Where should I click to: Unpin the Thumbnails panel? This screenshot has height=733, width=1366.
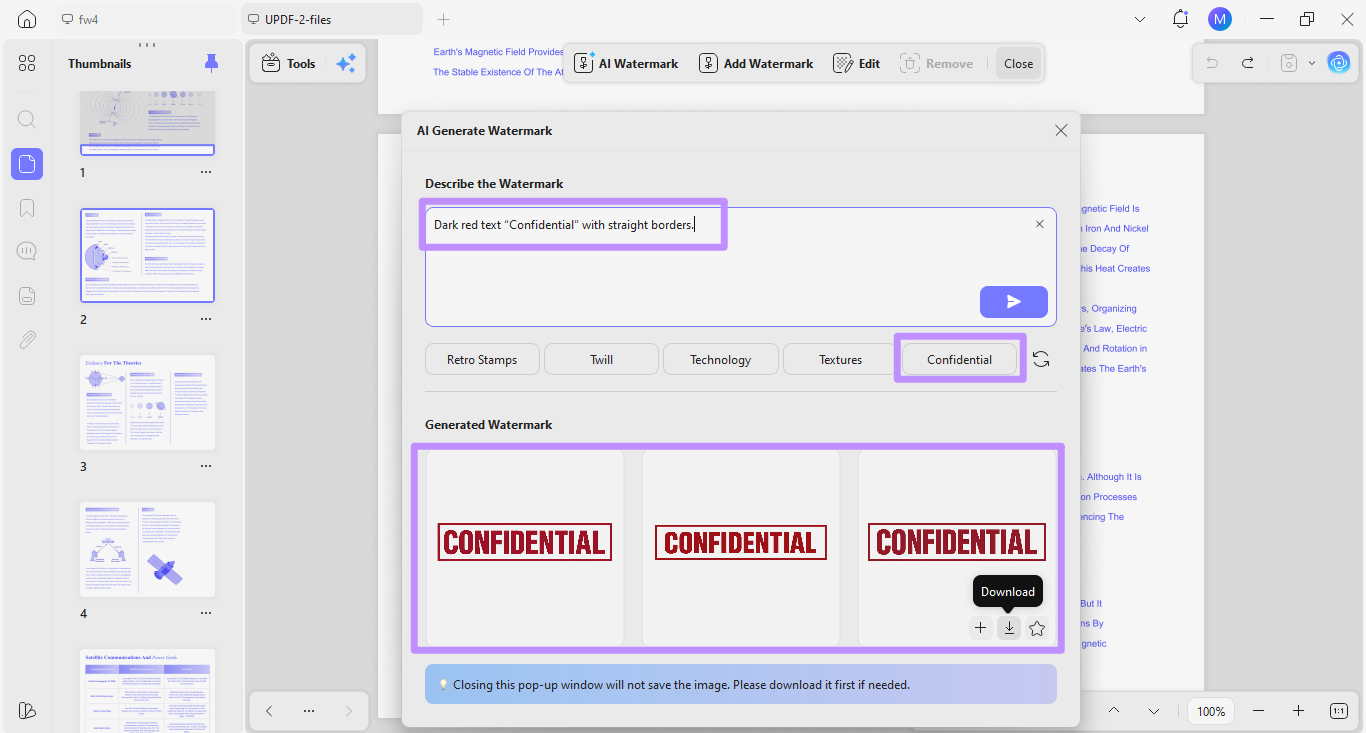211,63
